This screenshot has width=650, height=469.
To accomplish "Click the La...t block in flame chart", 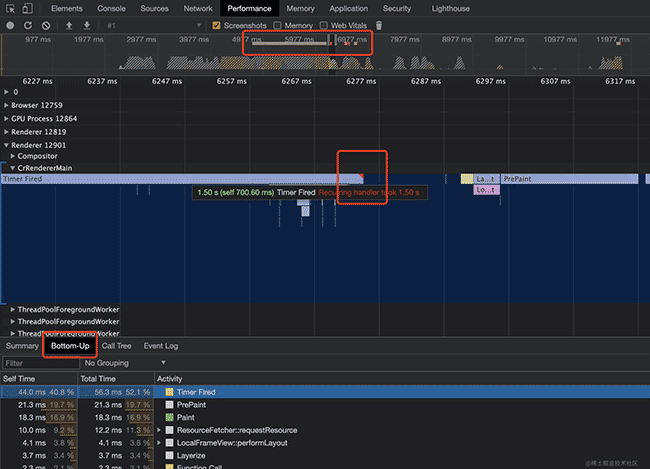I will (487, 179).
